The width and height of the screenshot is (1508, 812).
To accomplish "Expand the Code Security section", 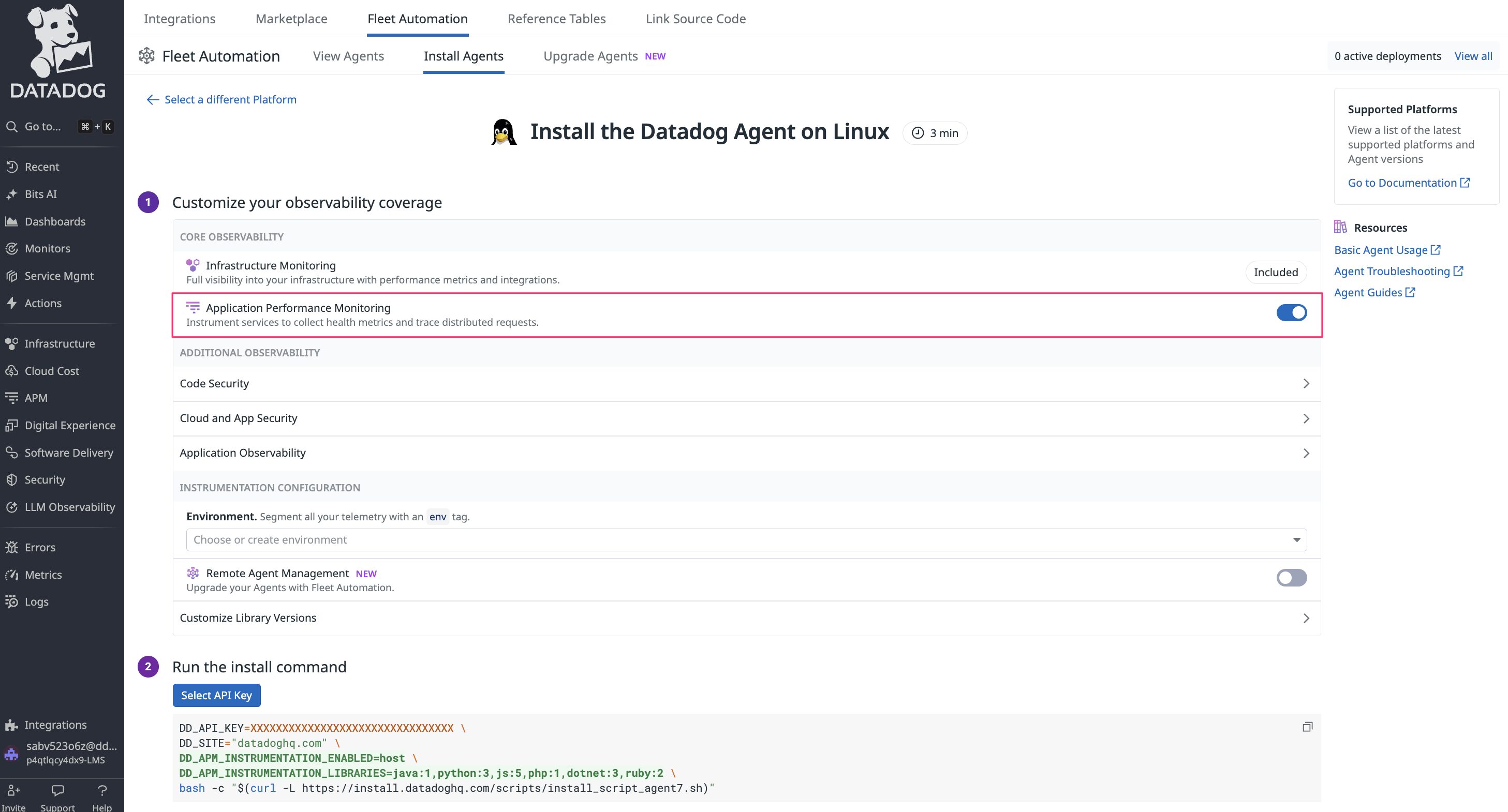I will (746, 384).
